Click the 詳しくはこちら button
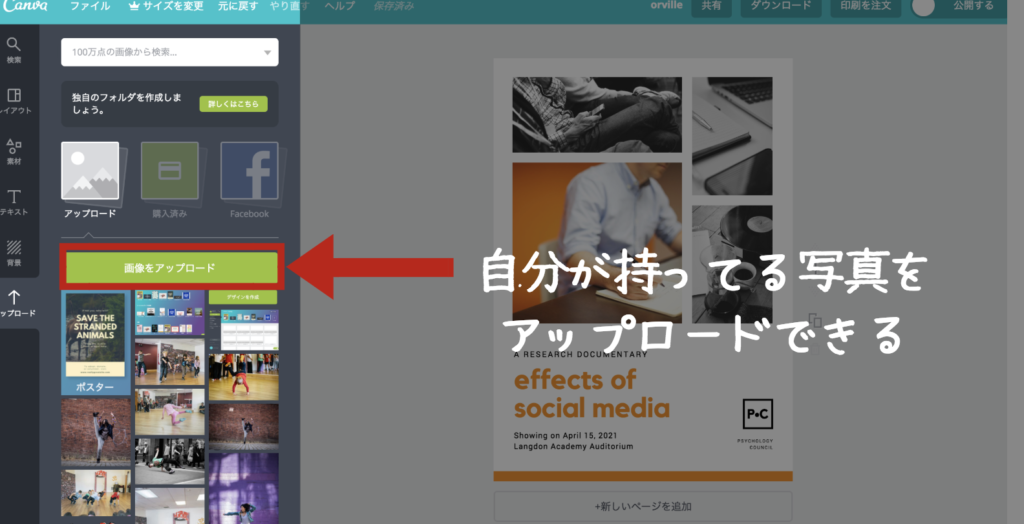The width and height of the screenshot is (1024, 524). point(233,103)
